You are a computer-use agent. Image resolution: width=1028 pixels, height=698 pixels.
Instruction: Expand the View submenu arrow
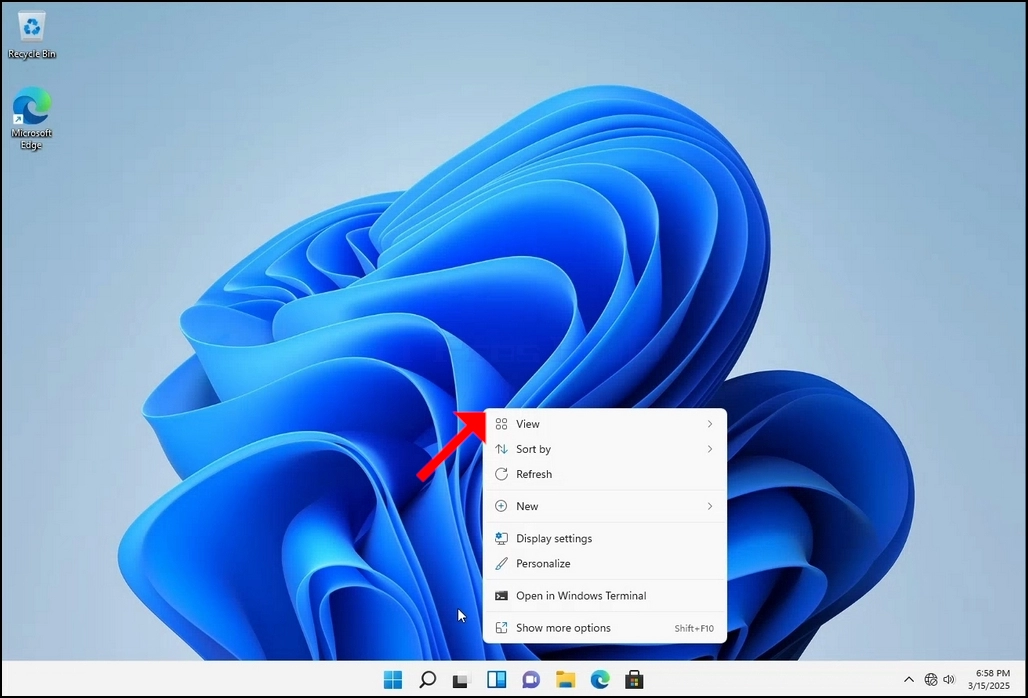tap(709, 424)
